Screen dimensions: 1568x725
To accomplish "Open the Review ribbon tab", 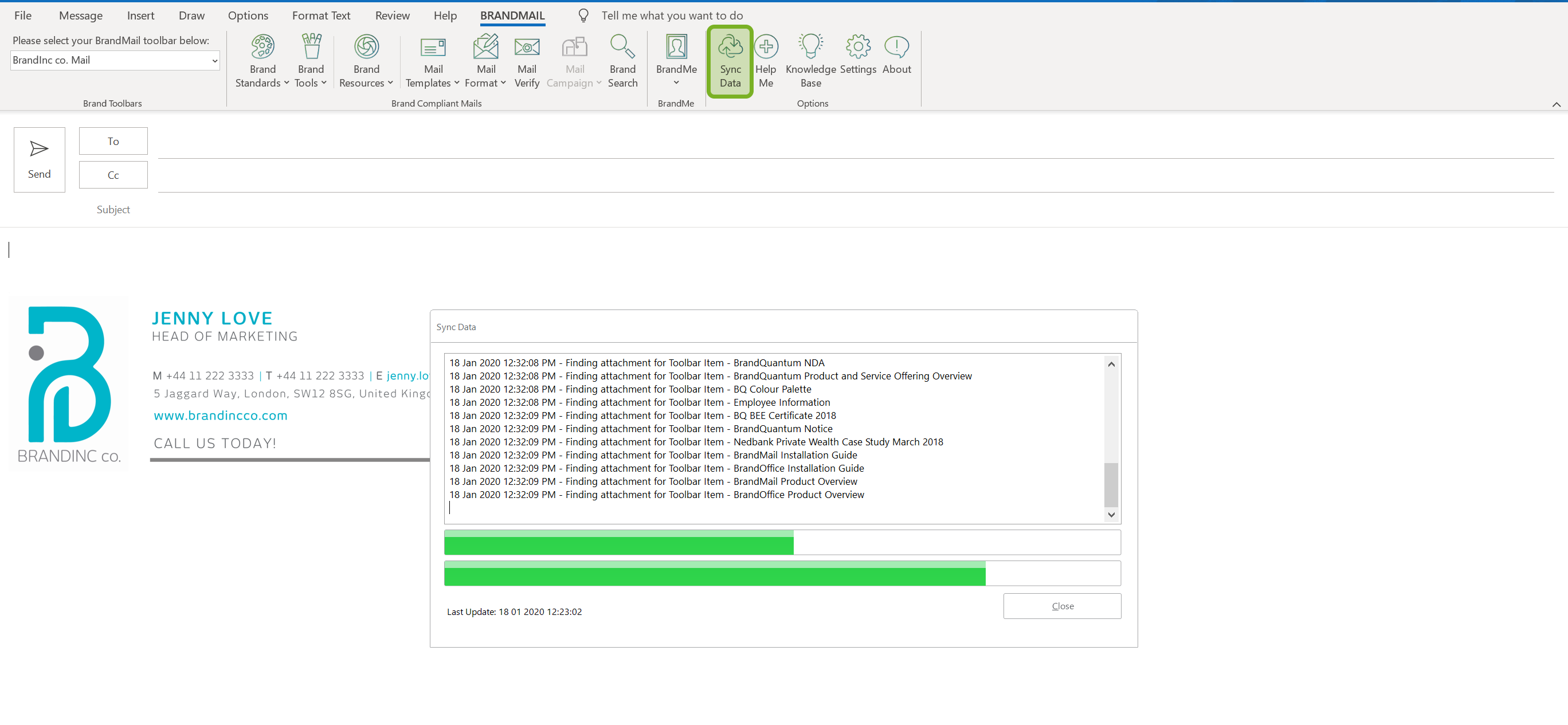I will coord(392,15).
